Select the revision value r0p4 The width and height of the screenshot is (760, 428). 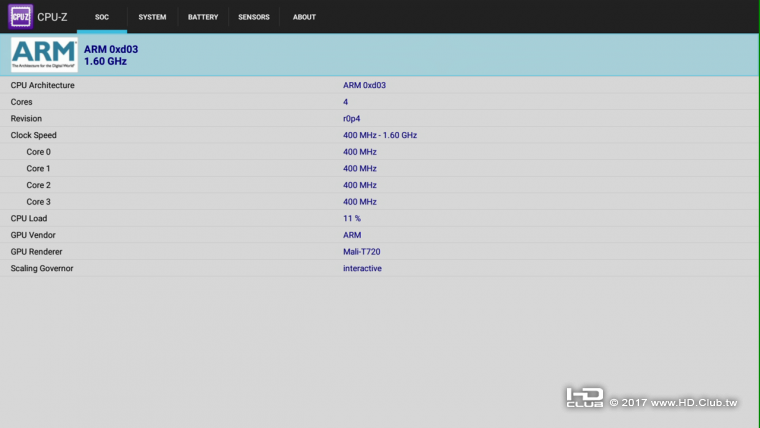click(351, 119)
